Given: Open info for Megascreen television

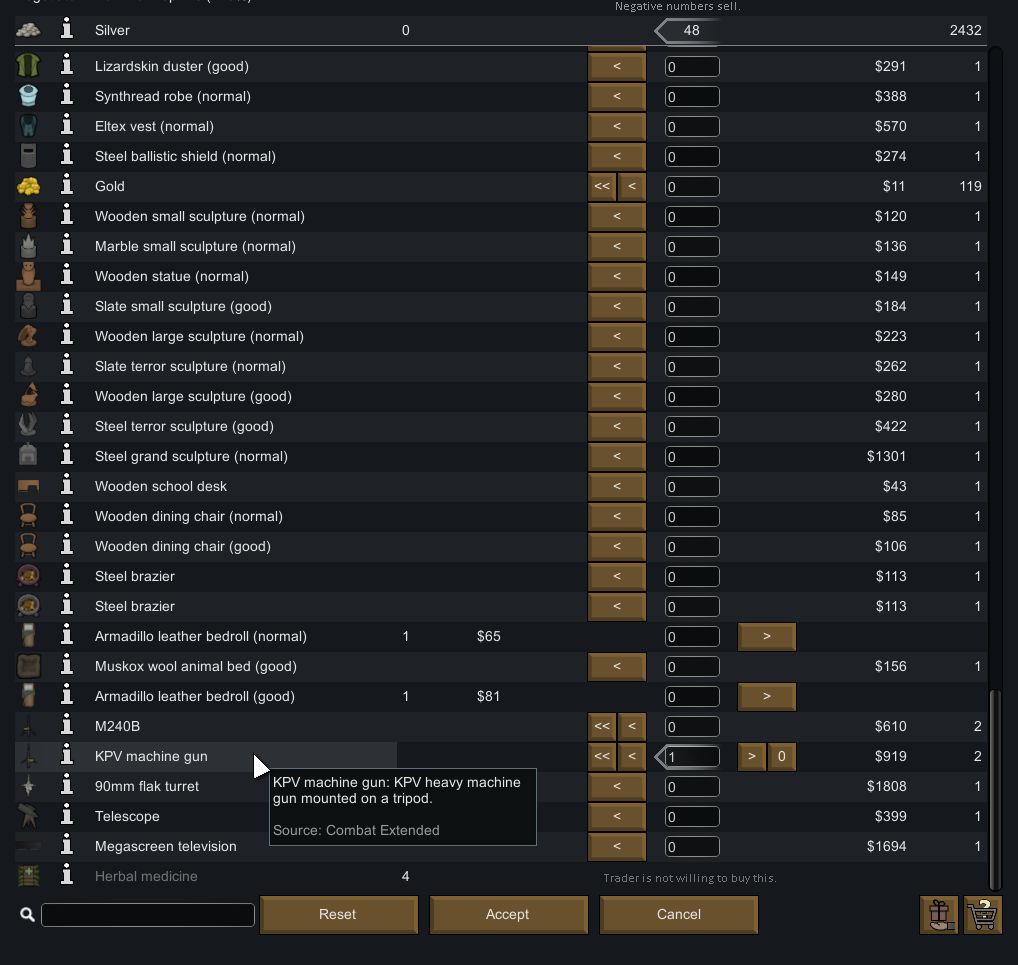Looking at the screenshot, I should [67, 846].
